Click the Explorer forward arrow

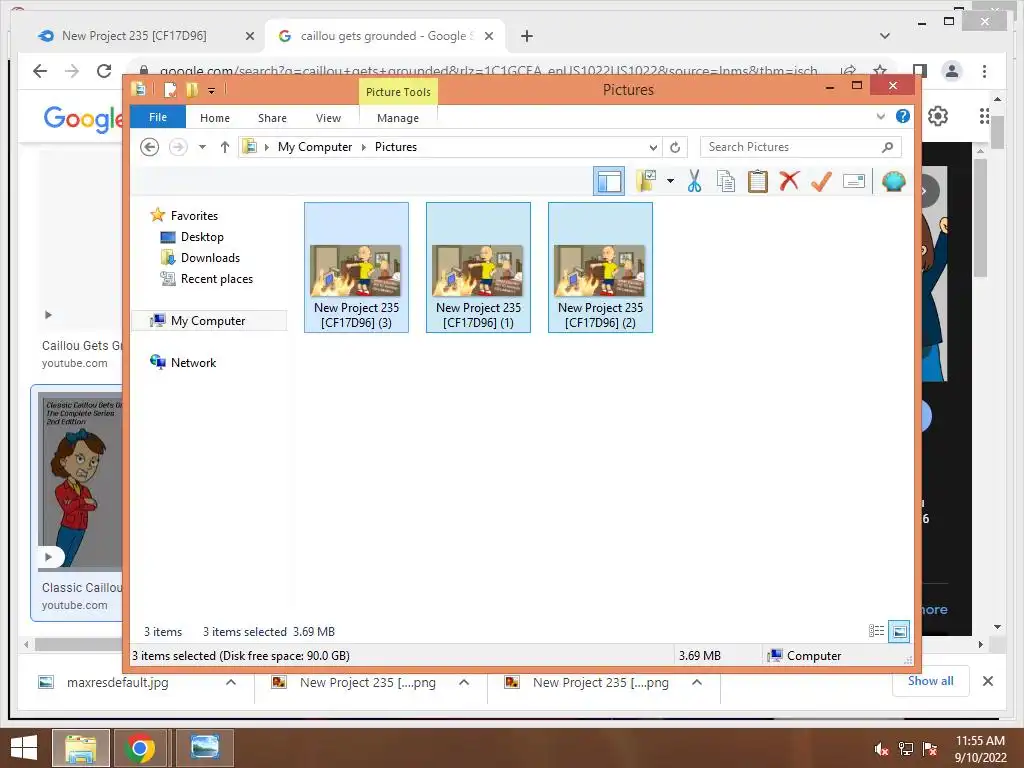tap(178, 147)
